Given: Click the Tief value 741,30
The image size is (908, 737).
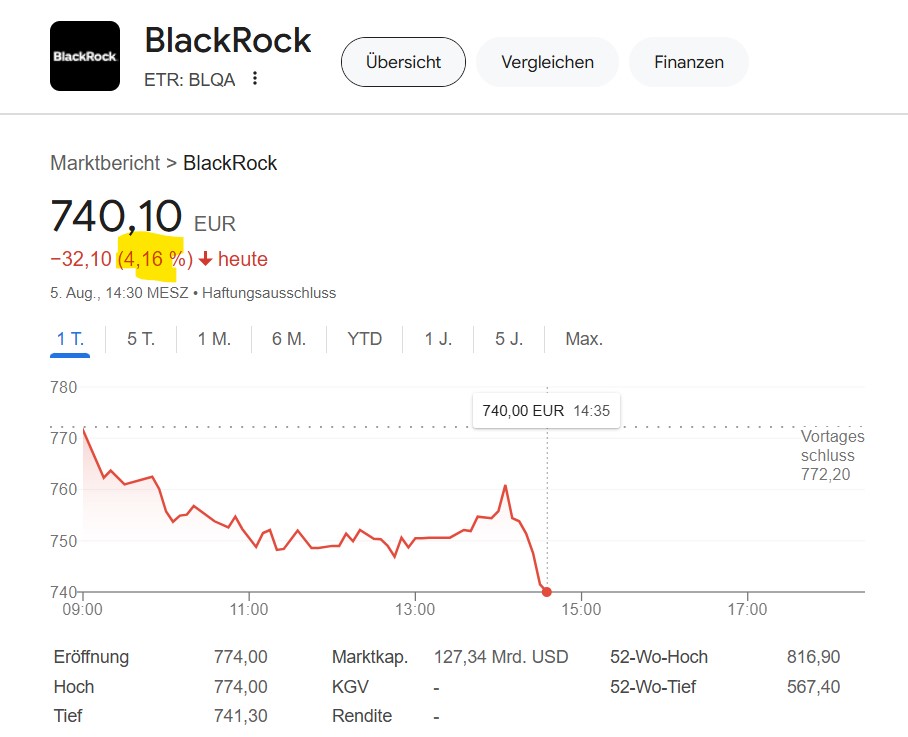Looking at the screenshot, I should pos(240,716).
